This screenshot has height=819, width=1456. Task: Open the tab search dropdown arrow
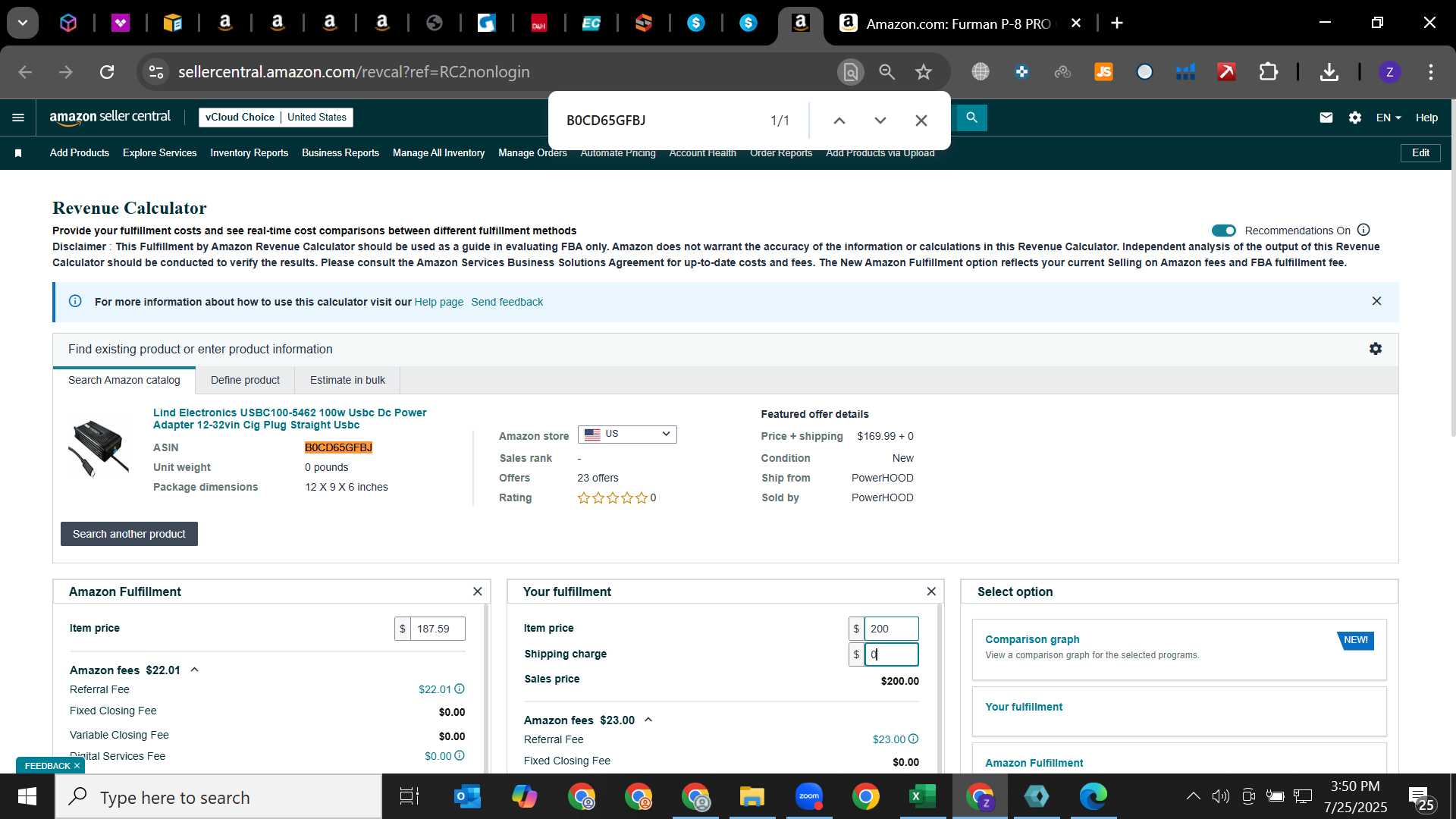click(23, 24)
